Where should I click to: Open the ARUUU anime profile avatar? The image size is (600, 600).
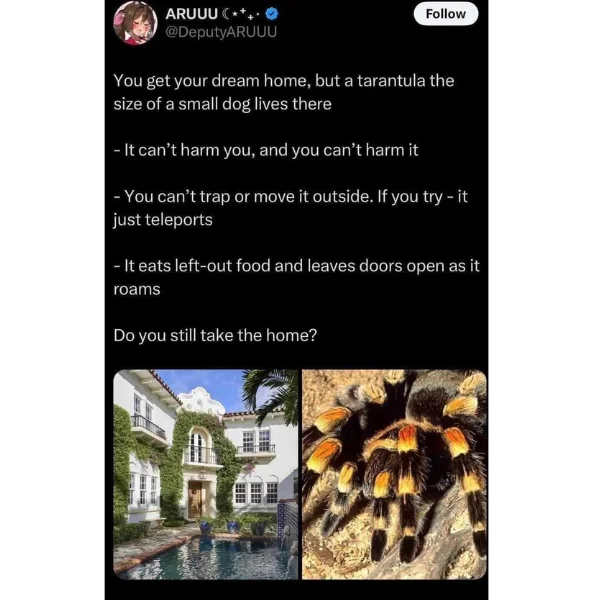tap(135, 23)
